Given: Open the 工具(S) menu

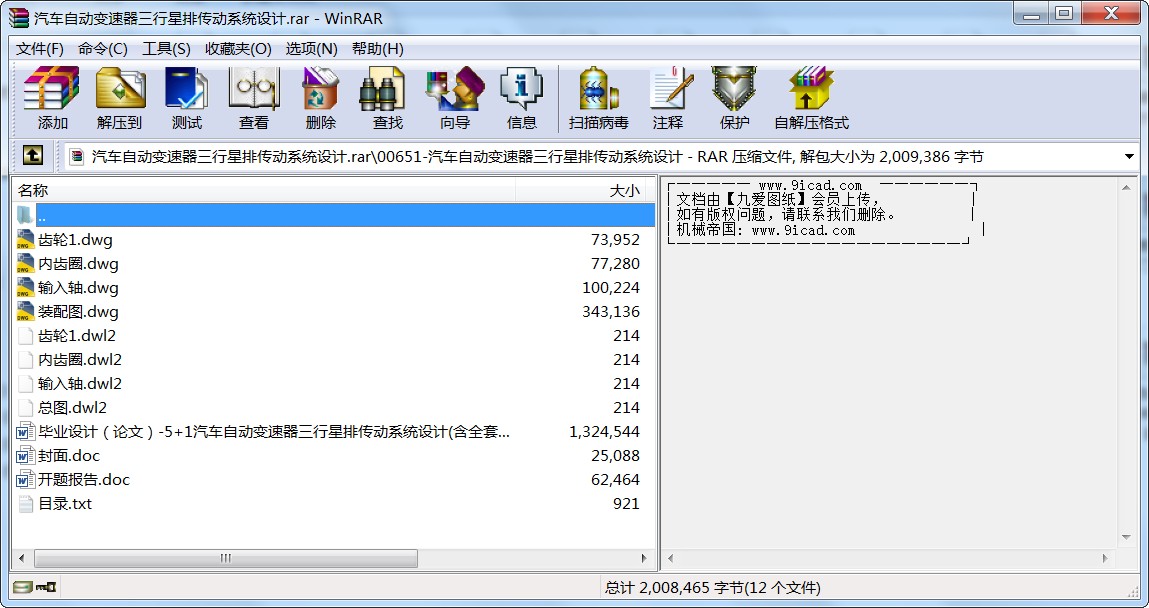Looking at the screenshot, I should coord(166,48).
